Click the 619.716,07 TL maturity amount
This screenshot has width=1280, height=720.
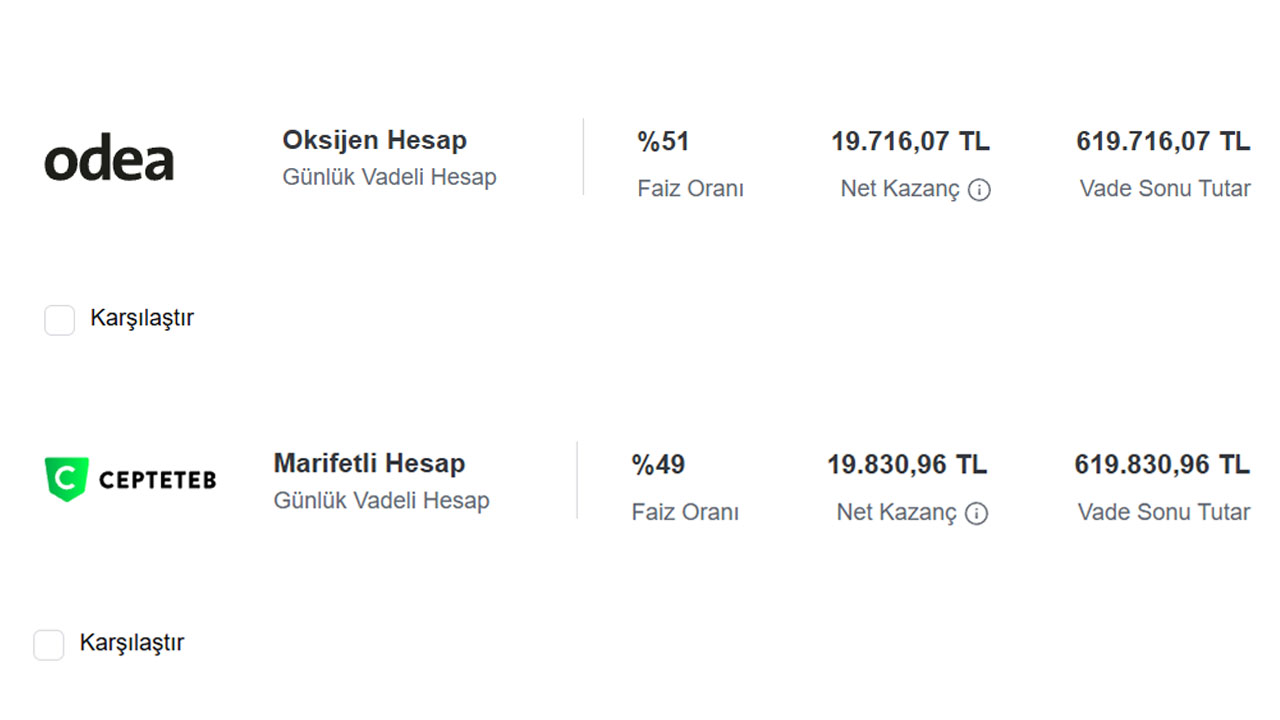click(1163, 142)
